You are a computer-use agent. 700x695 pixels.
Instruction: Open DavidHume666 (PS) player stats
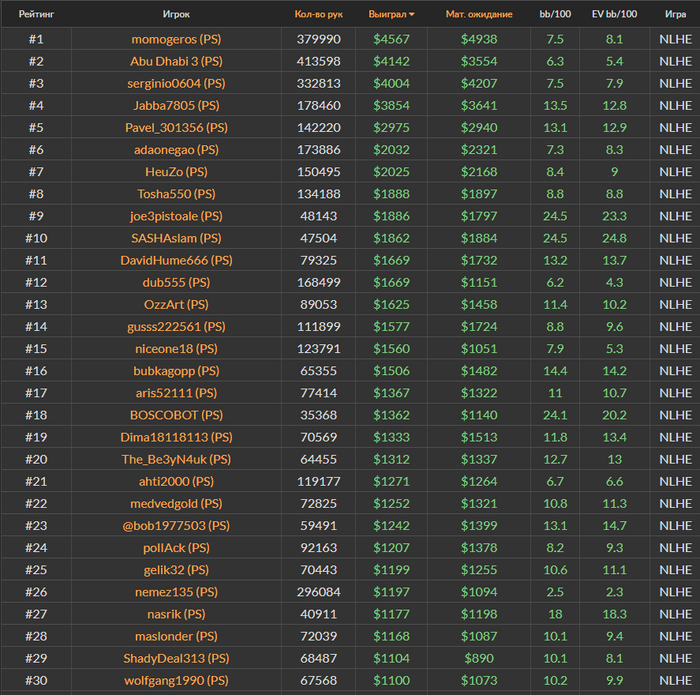(176, 260)
